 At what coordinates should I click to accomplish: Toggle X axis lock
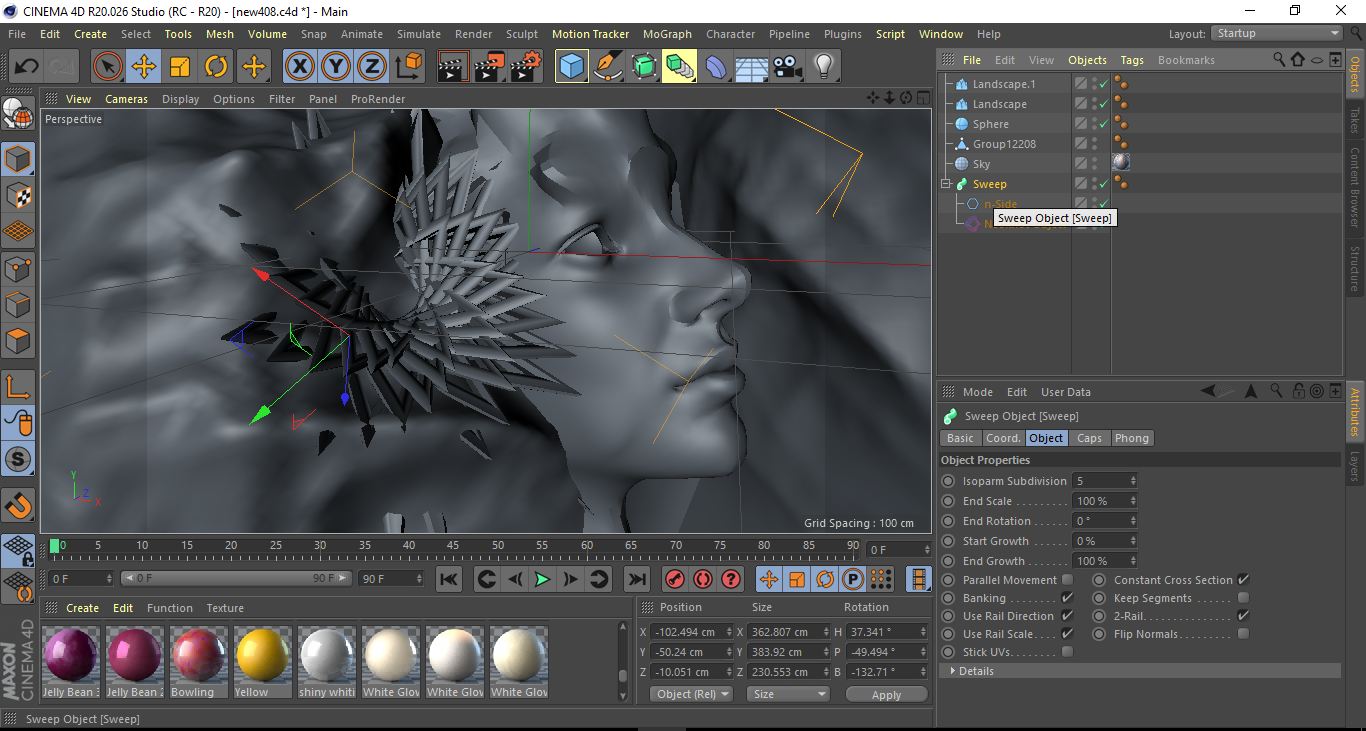[299, 67]
